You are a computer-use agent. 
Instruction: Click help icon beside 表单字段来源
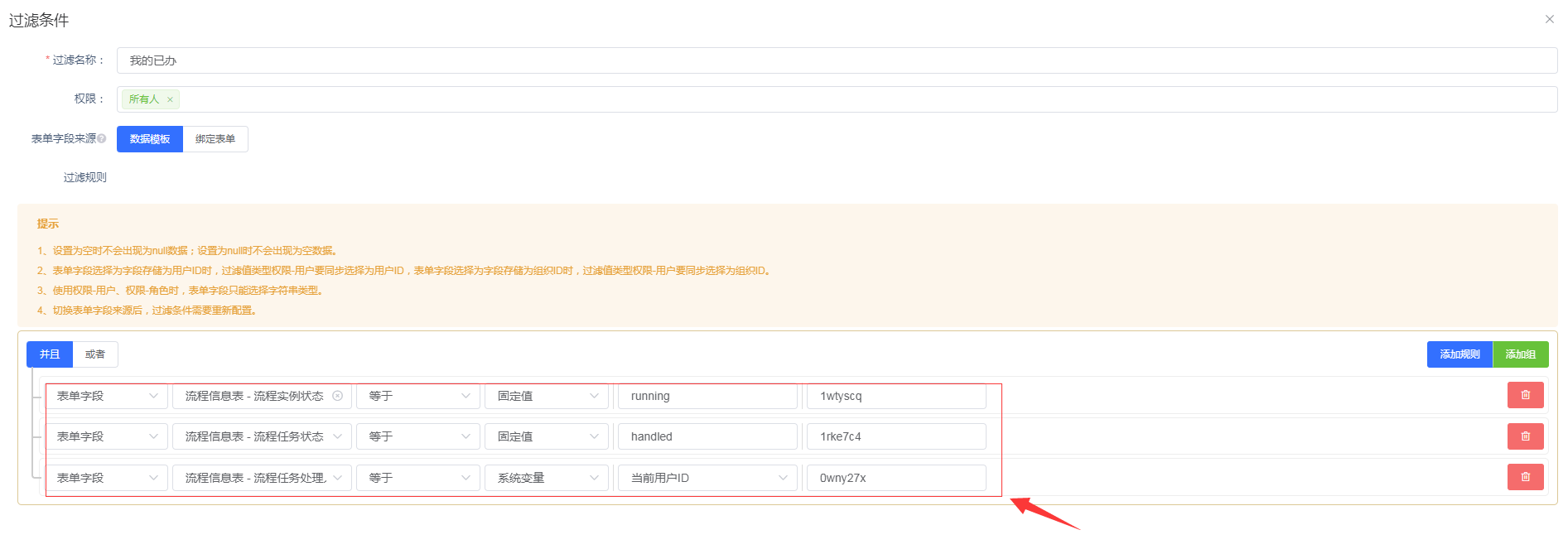pyautogui.click(x=102, y=139)
